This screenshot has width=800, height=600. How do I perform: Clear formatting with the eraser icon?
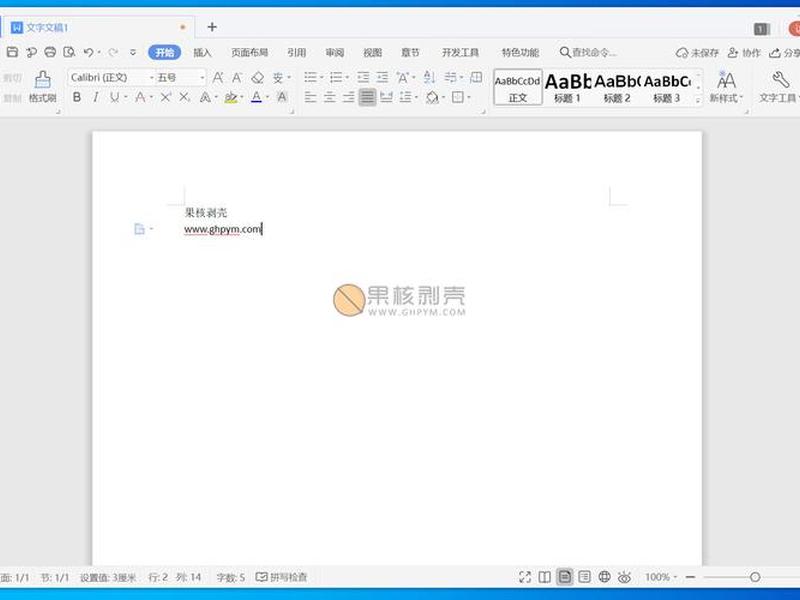click(258, 78)
